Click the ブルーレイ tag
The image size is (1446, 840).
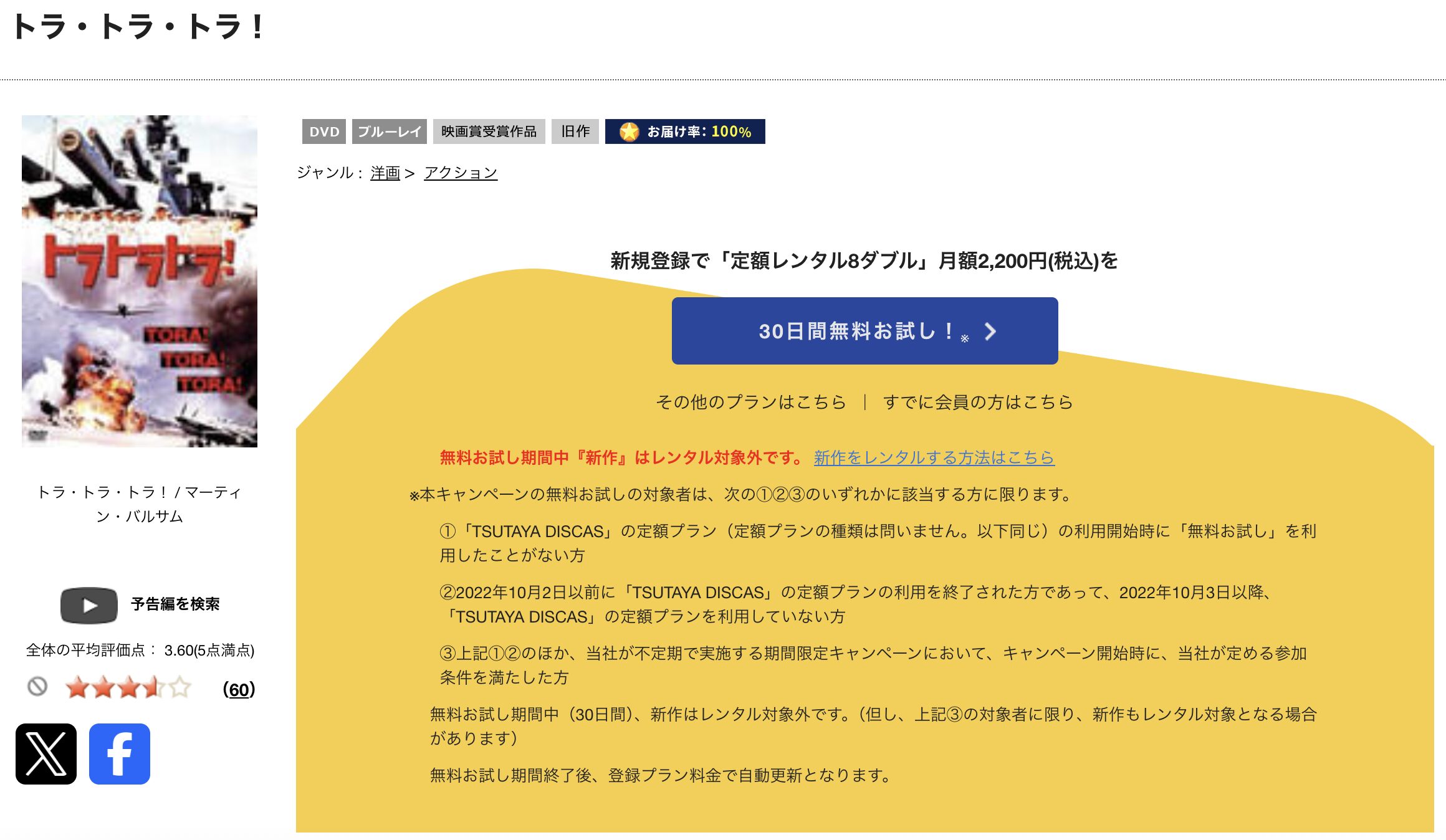tap(390, 131)
